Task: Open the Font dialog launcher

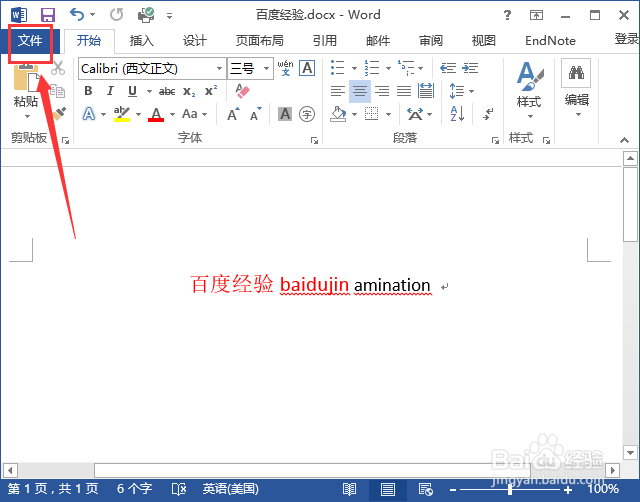Action: point(314,141)
